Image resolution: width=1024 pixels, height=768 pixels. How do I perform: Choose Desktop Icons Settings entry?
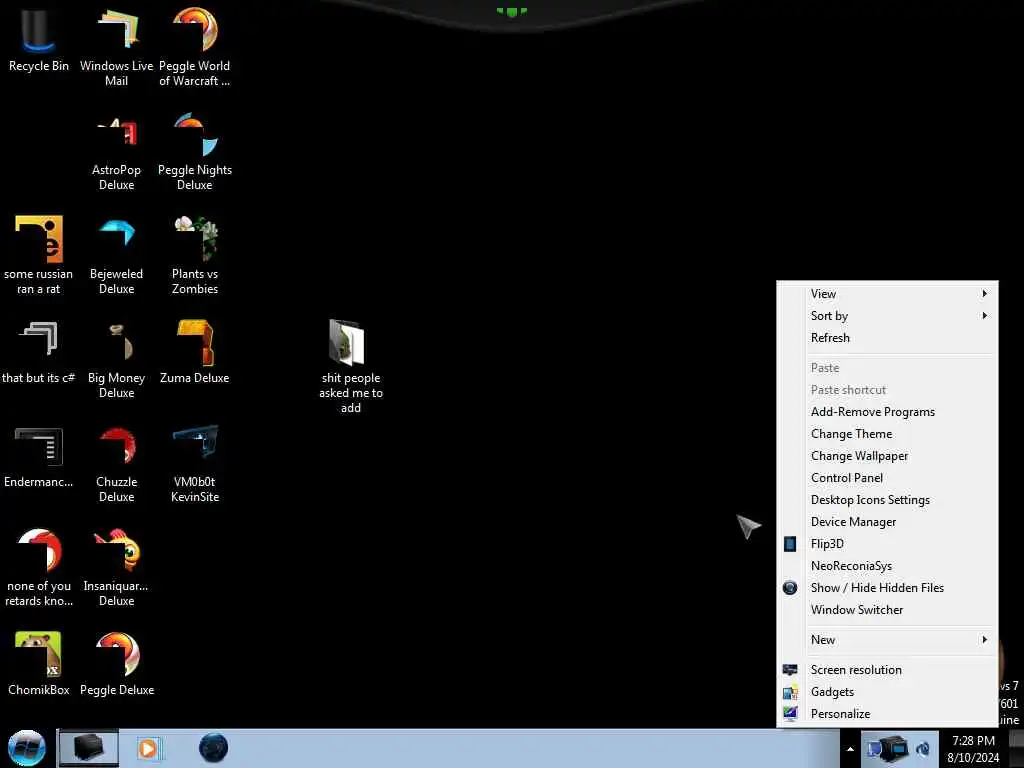888,500
